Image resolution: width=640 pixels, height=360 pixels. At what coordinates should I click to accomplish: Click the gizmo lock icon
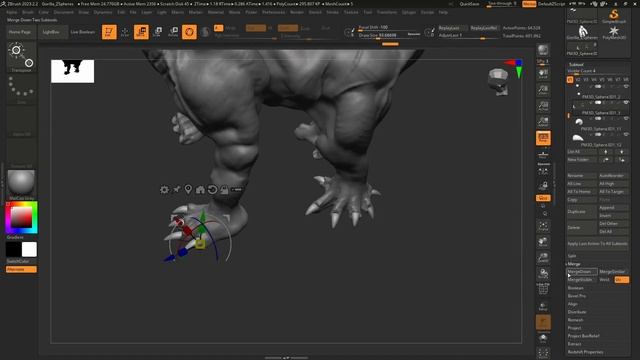224,189
